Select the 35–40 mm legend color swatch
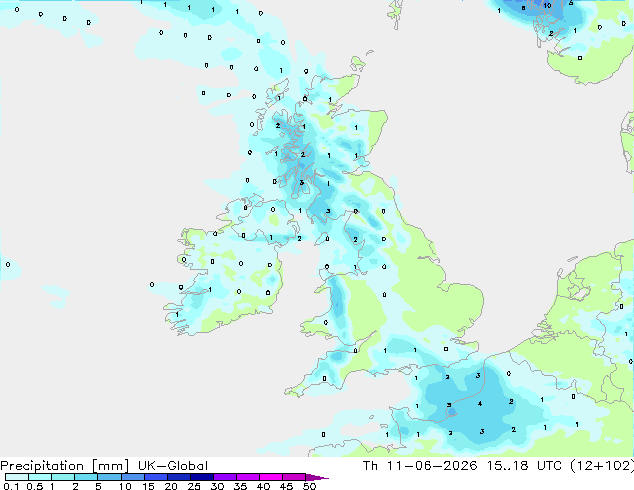The height and width of the screenshot is (490, 634). point(247,477)
